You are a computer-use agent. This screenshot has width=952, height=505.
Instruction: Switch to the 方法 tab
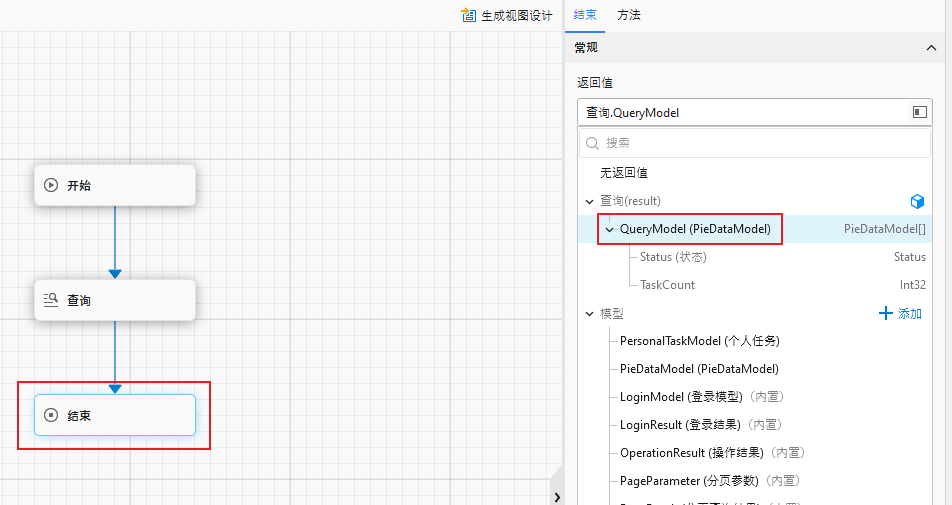pos(629,15)
